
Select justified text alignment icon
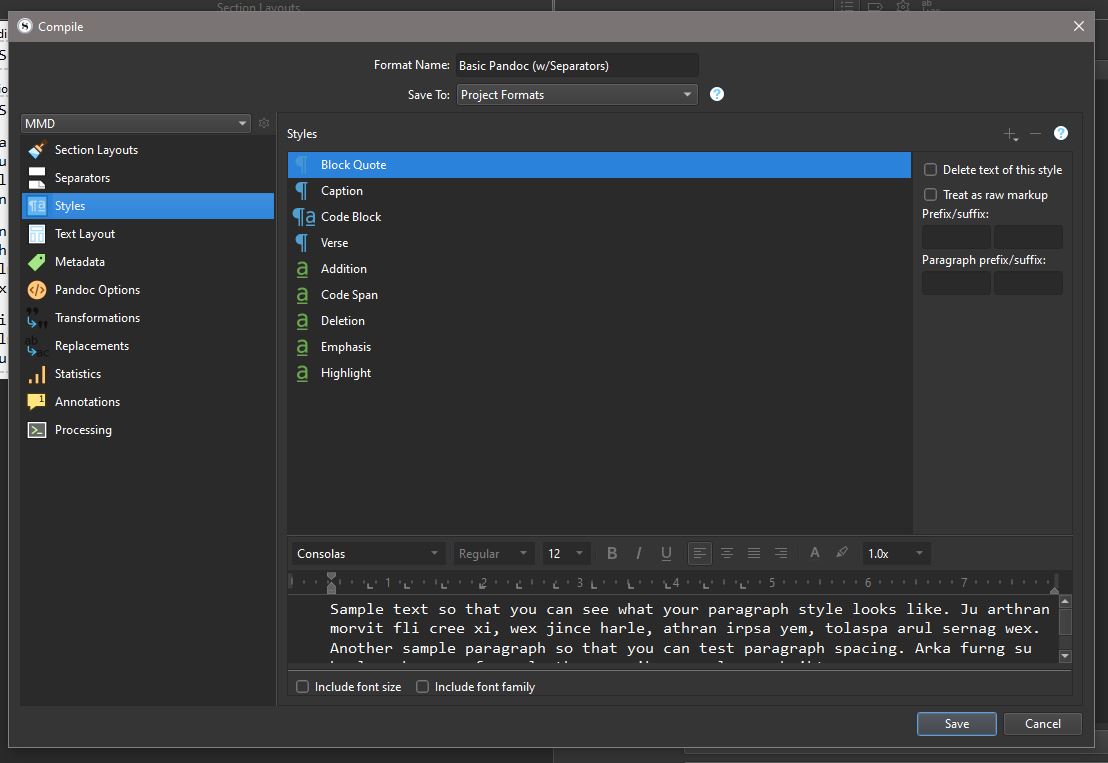(x=754, y=553)
